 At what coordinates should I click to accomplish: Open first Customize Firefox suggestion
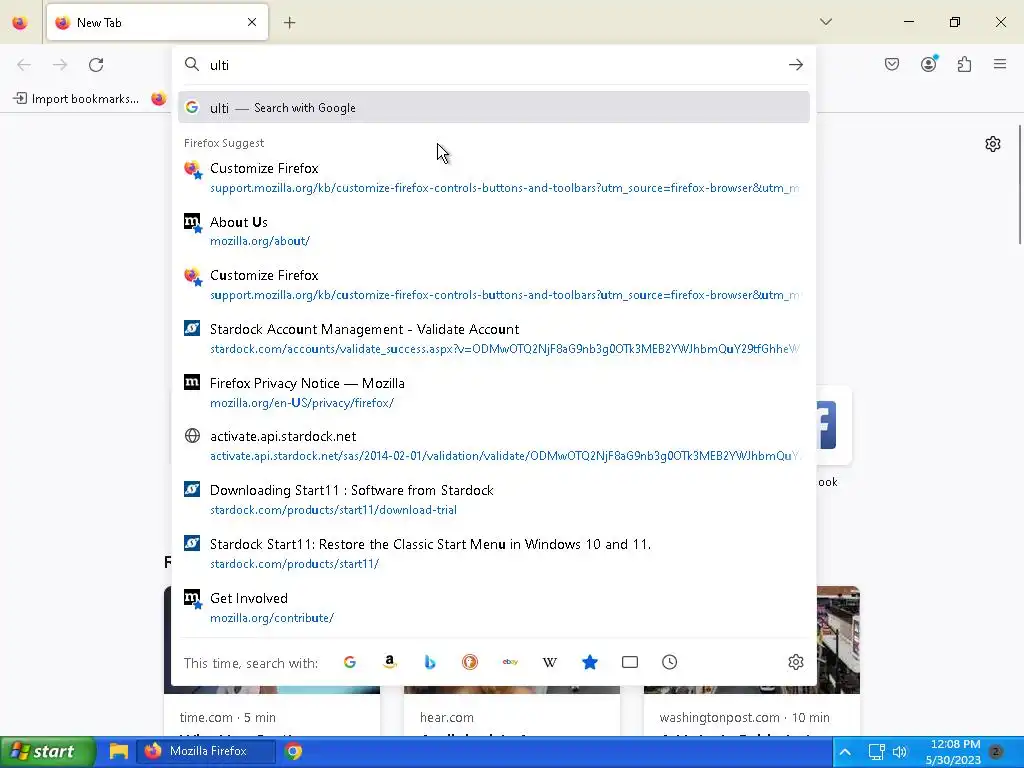494,178
